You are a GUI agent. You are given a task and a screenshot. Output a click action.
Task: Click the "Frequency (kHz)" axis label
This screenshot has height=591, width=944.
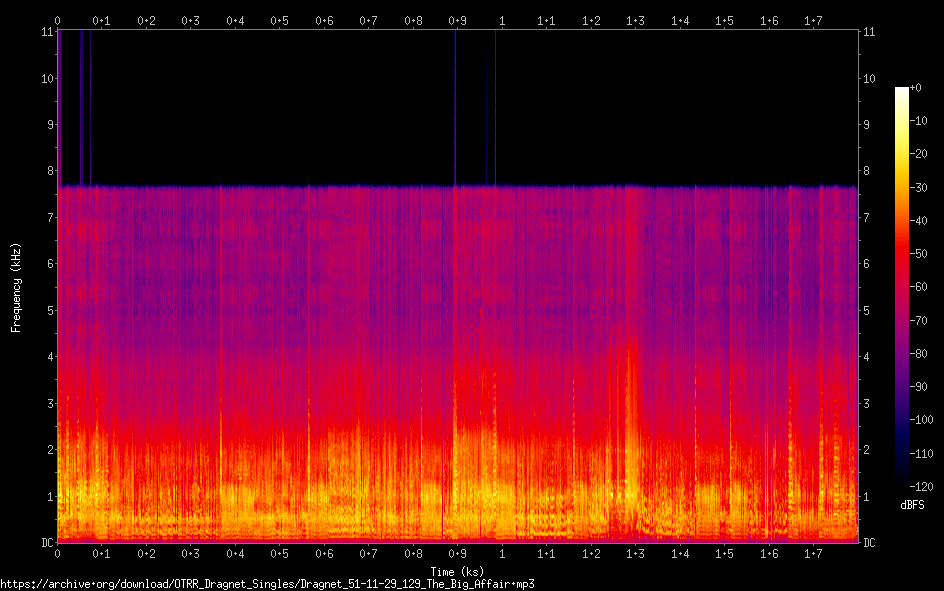tap(16, 287)
